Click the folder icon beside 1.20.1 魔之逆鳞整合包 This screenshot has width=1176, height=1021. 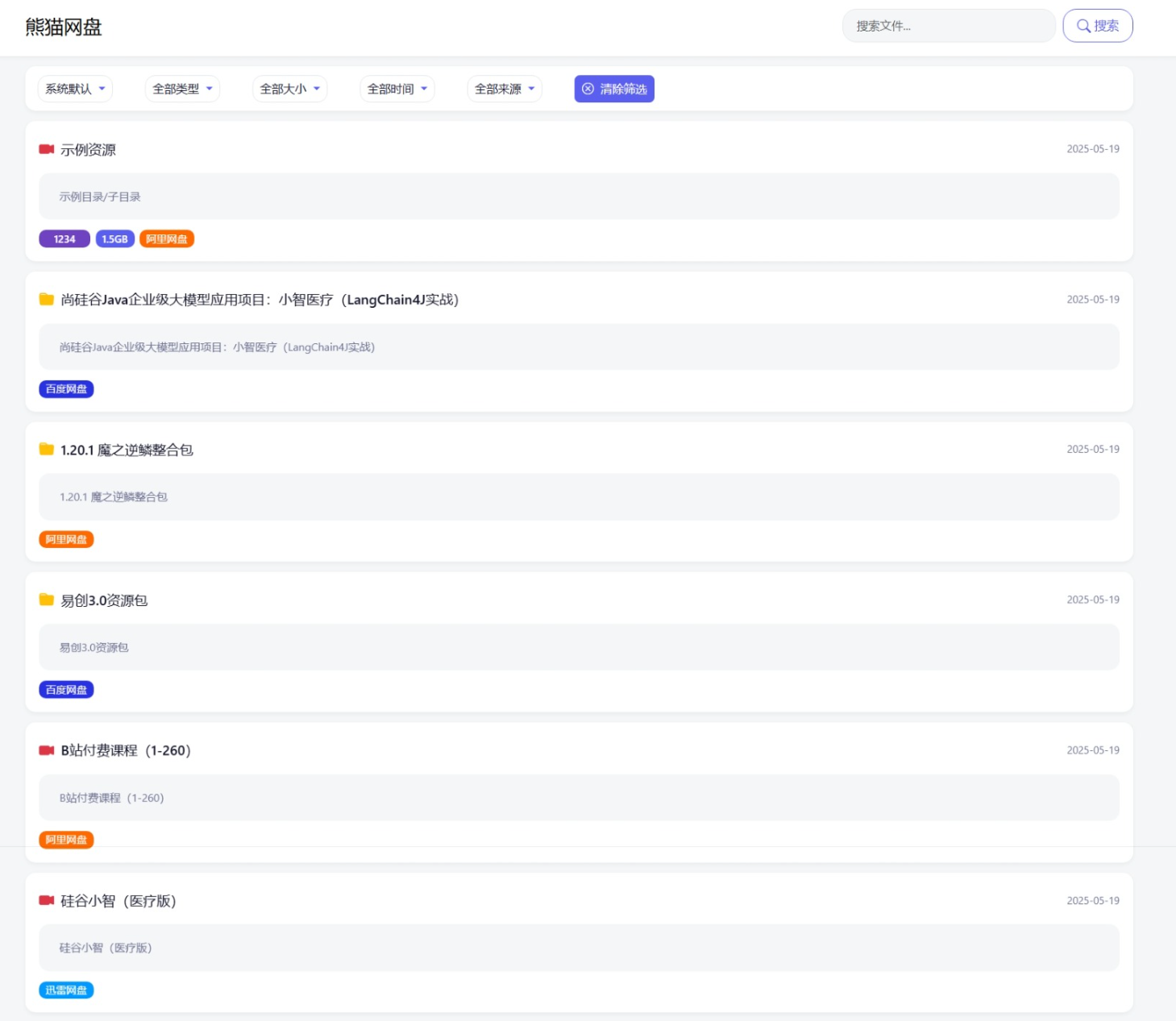click(47, 450)
